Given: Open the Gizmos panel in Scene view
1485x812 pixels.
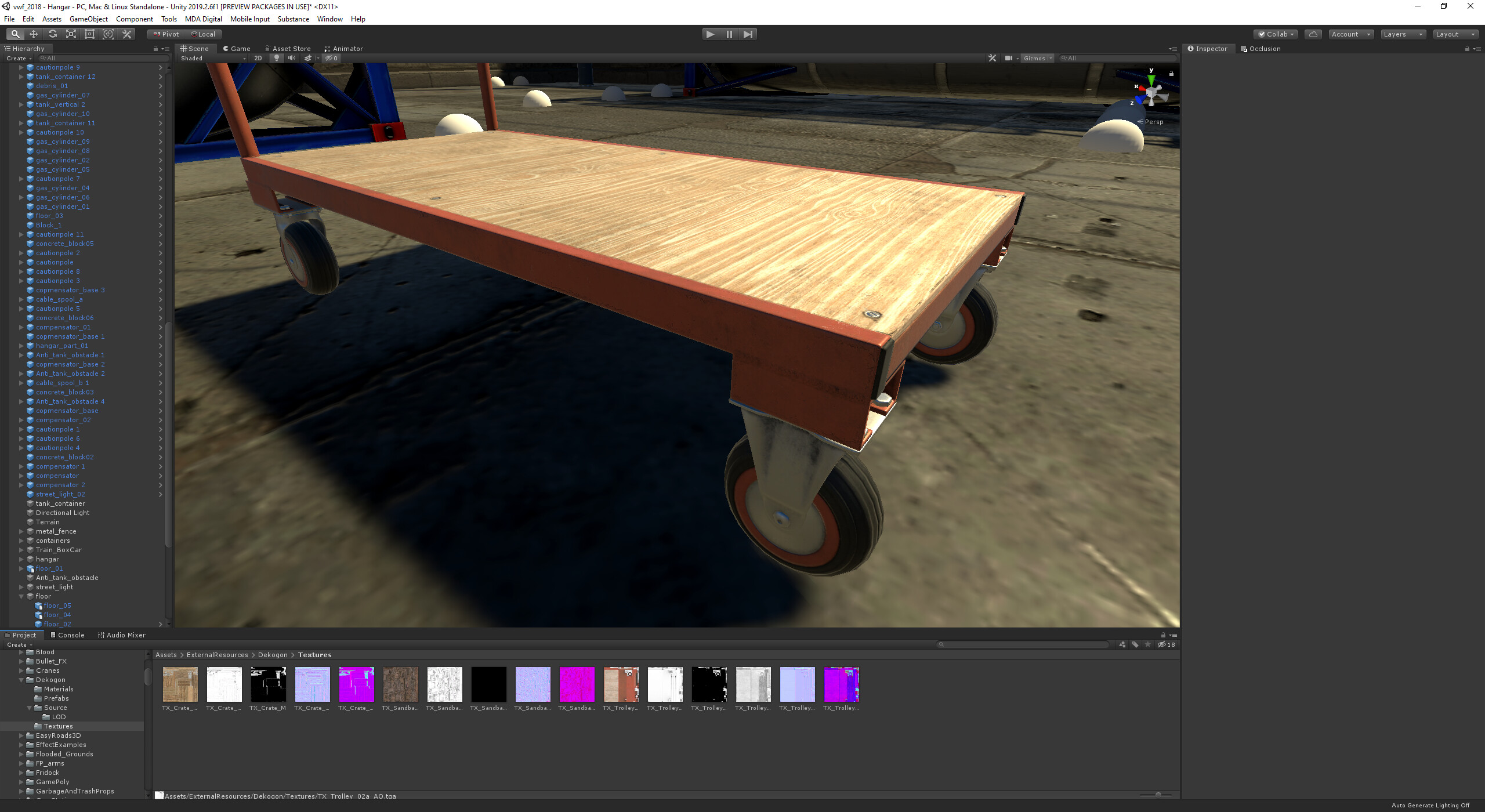Looking at the screenshot, I should pyautogui.click(x=1037, y=58).
